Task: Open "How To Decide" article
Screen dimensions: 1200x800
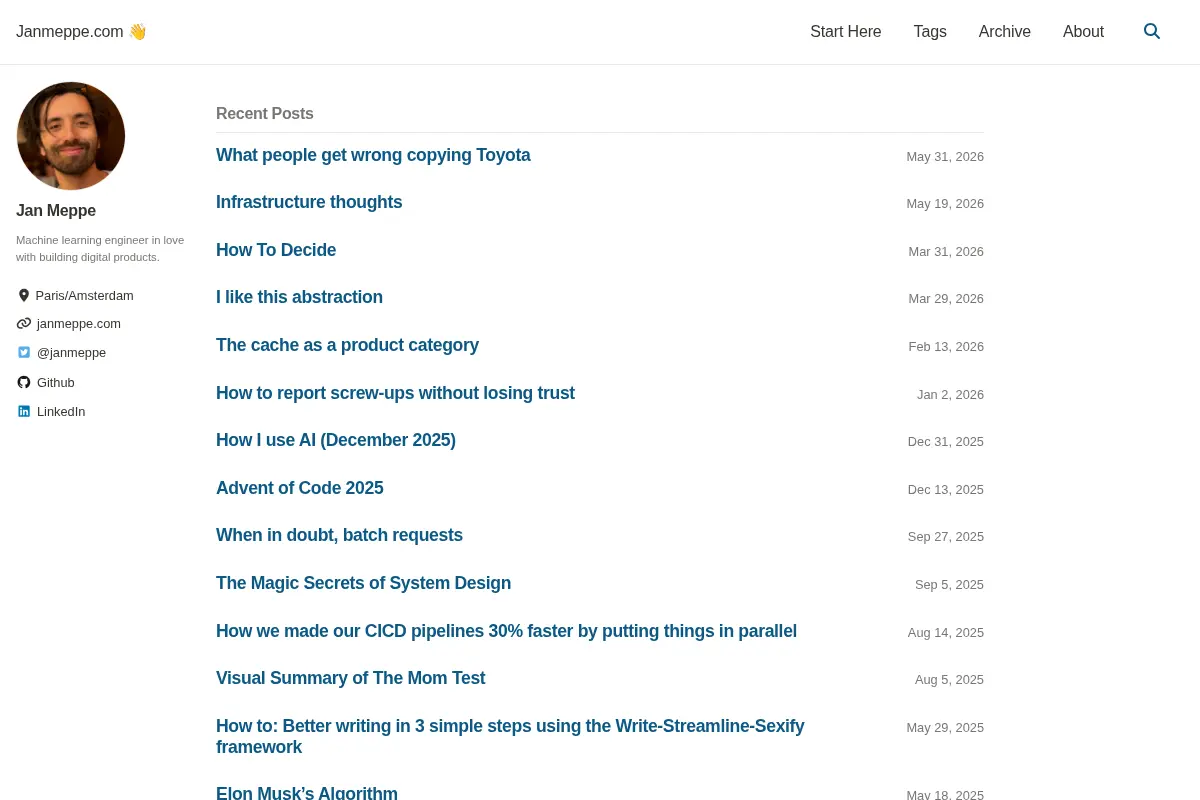Action: (x=276, y=250)
